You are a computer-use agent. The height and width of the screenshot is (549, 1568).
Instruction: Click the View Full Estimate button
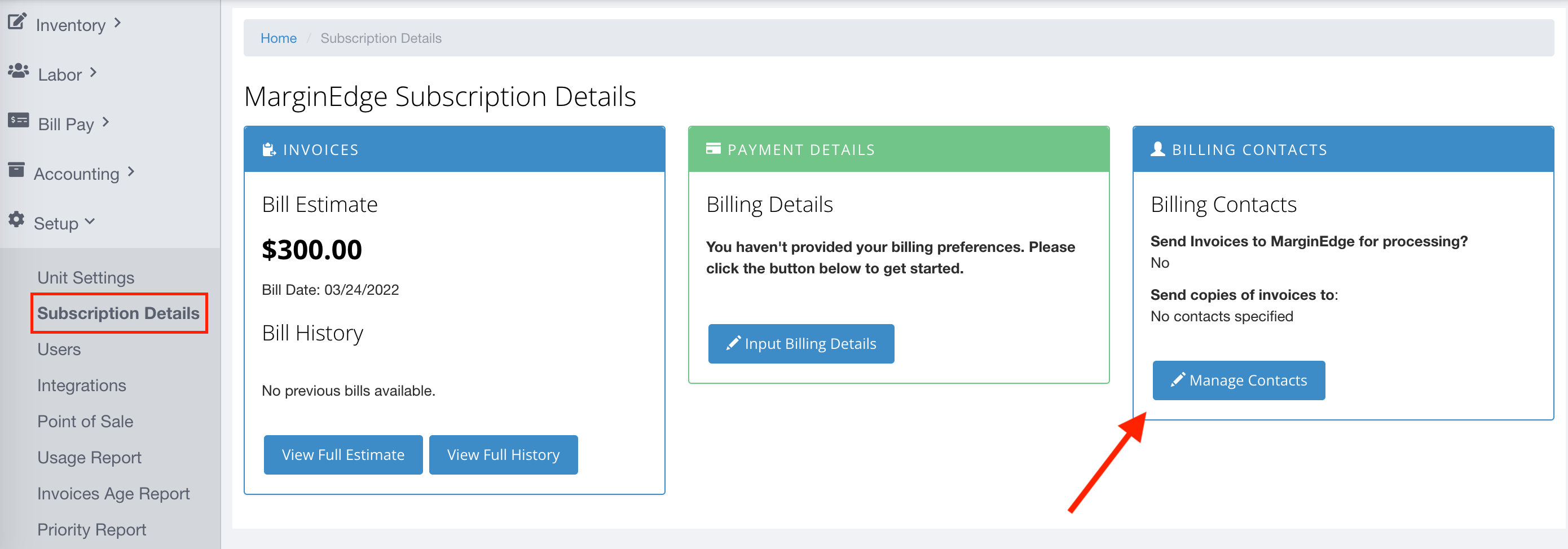tap(343, 455)
